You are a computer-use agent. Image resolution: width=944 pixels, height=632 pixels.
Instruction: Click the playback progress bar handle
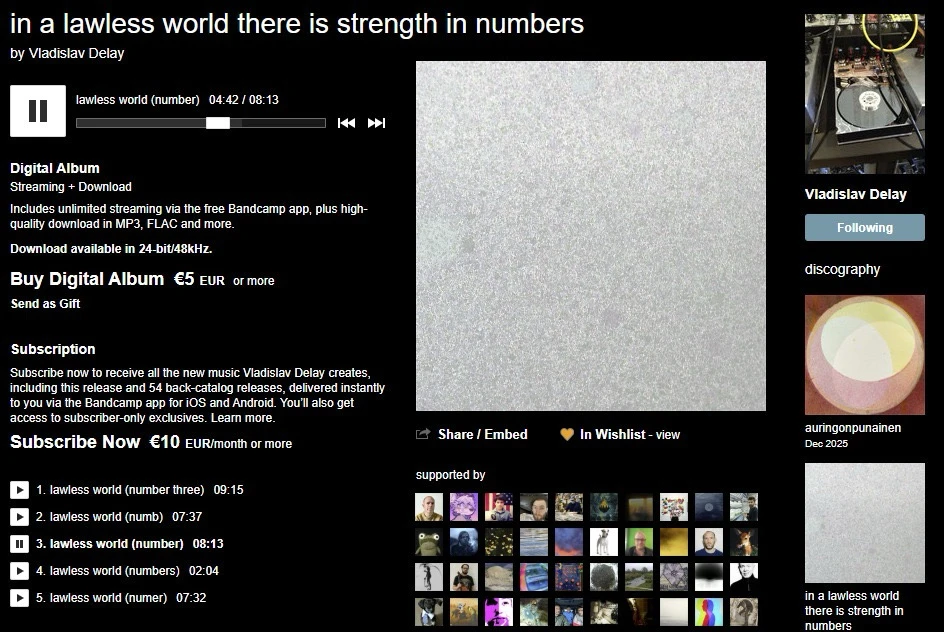218,123
